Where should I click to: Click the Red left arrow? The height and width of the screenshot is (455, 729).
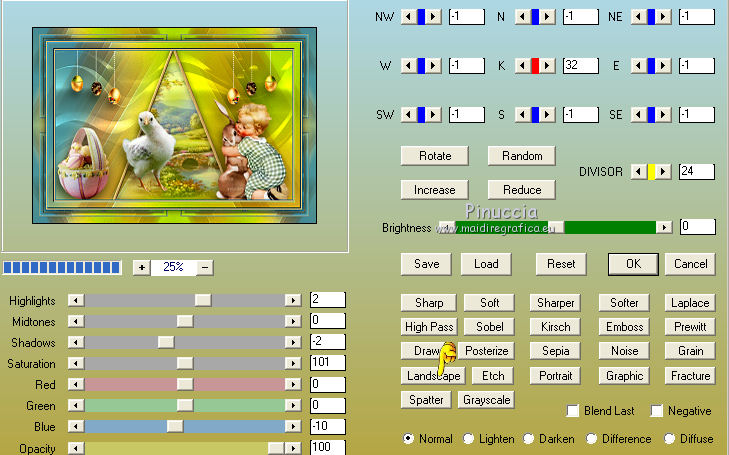76,384
